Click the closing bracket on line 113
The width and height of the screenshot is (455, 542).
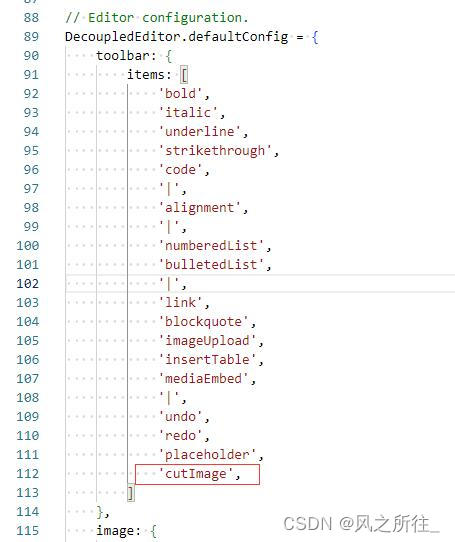coord(131,493)
